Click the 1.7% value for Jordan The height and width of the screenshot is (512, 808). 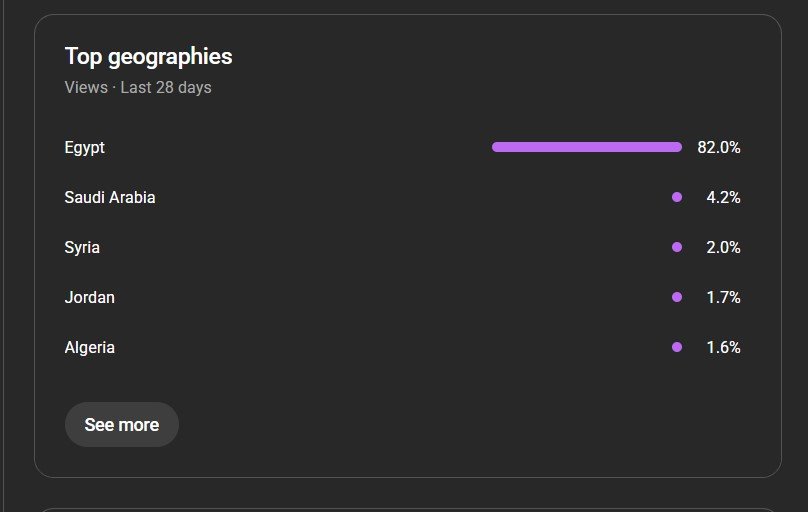723,297
